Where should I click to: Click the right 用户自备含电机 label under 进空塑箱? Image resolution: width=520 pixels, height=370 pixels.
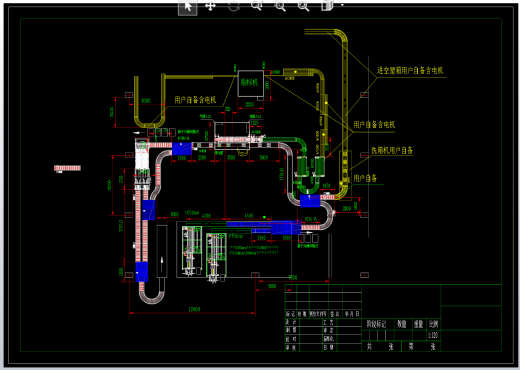pyautogui.click(x=374, y=125)
